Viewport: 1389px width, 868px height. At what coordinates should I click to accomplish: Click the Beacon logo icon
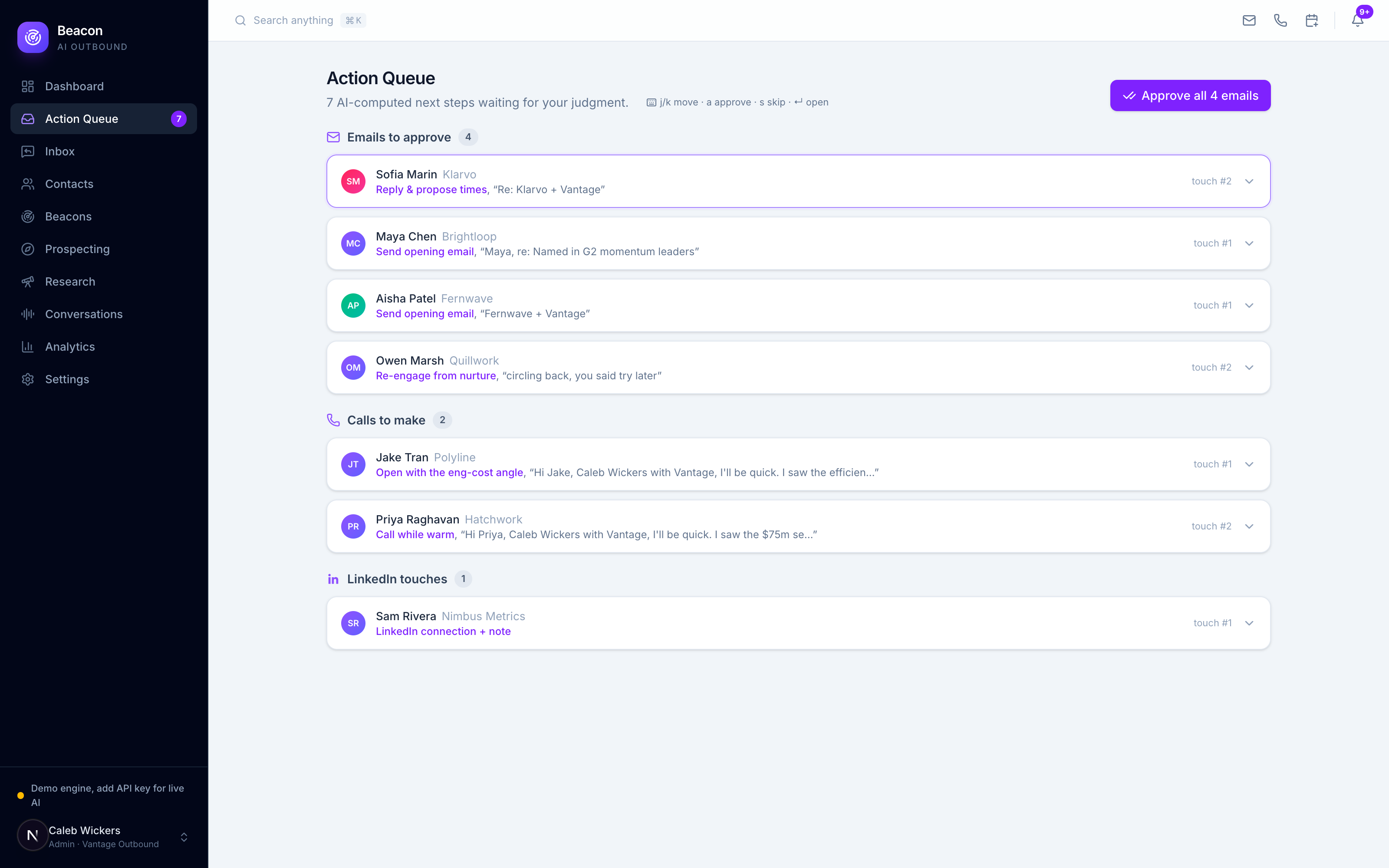pyautogui.click(x=33, y=37)
